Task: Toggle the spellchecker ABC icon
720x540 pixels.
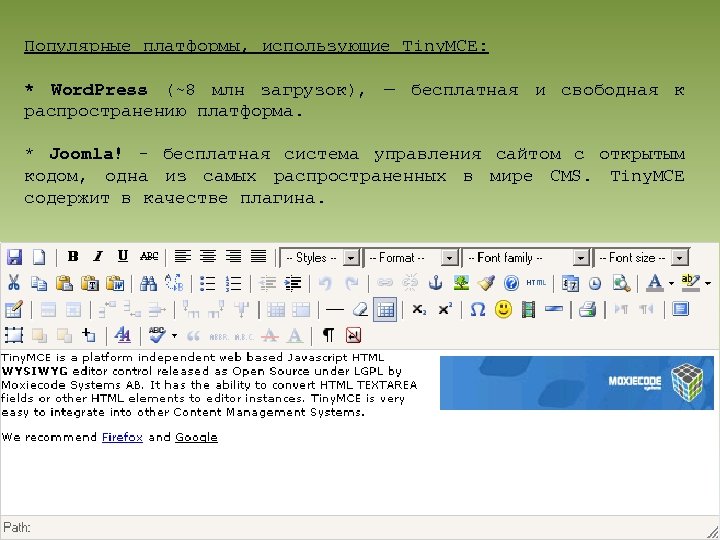Action: (x=157, y=335)
